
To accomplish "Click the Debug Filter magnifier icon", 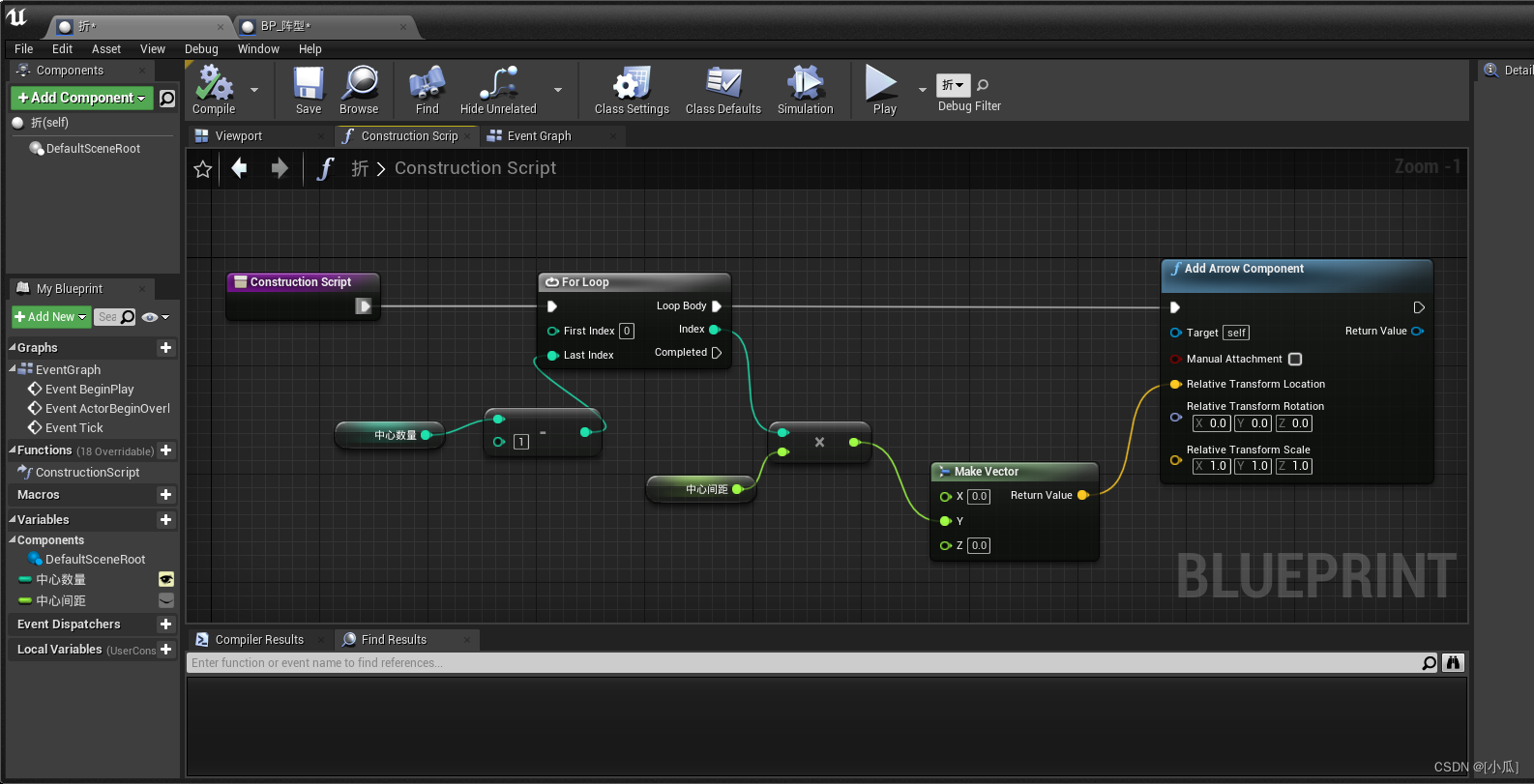I will tap(983, 85).
